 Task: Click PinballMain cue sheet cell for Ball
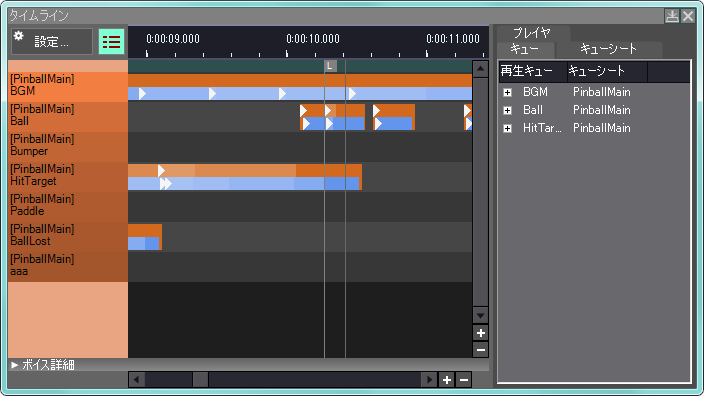coord(602,110)
